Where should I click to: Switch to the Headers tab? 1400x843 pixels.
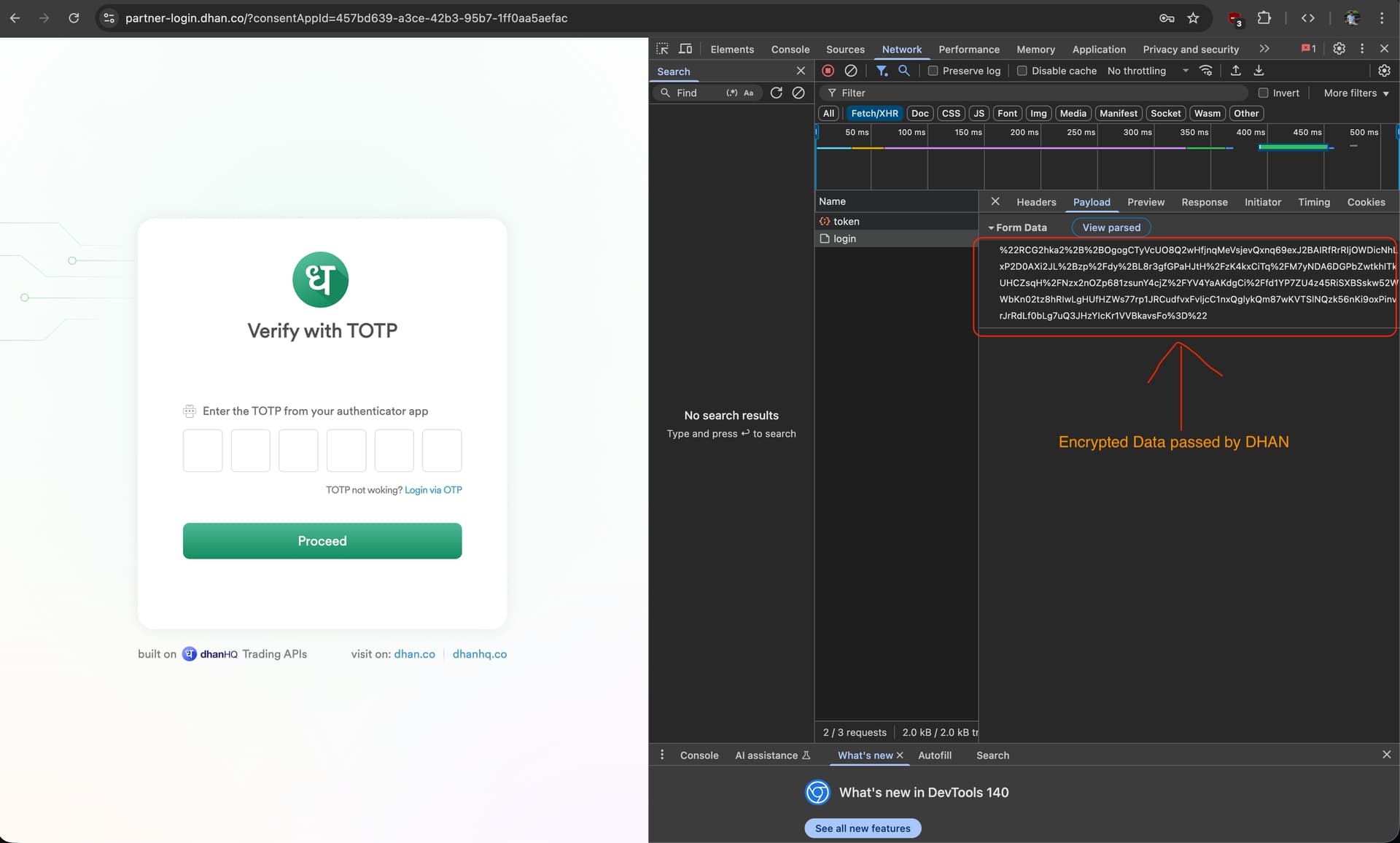(1035, 202)
